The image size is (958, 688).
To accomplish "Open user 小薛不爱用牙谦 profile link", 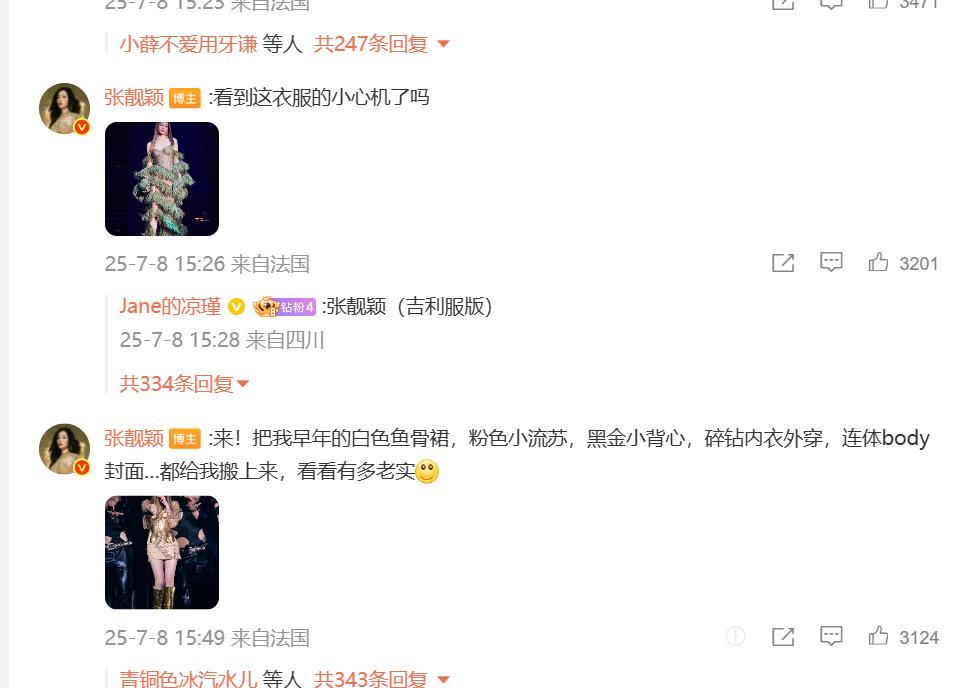I will 188,44.
